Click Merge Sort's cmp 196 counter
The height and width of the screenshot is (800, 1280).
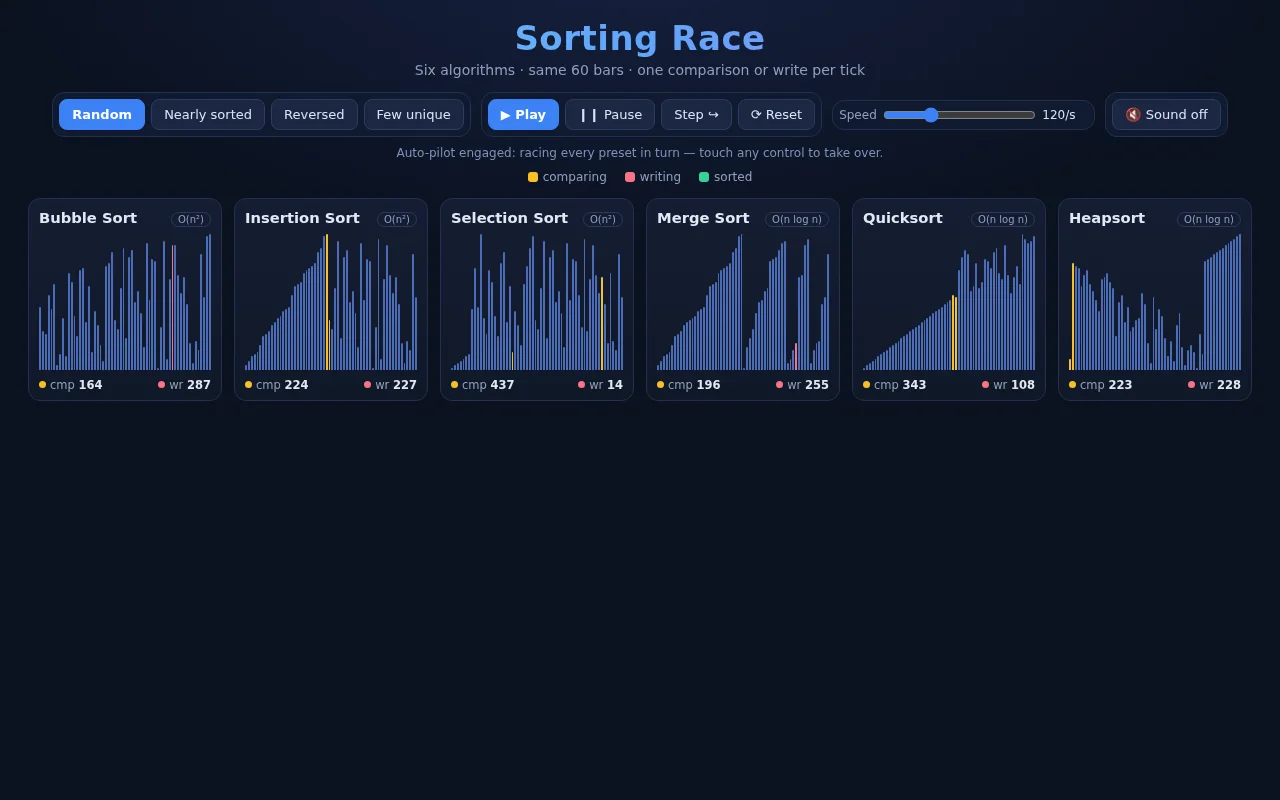click(x=689, y=385)
